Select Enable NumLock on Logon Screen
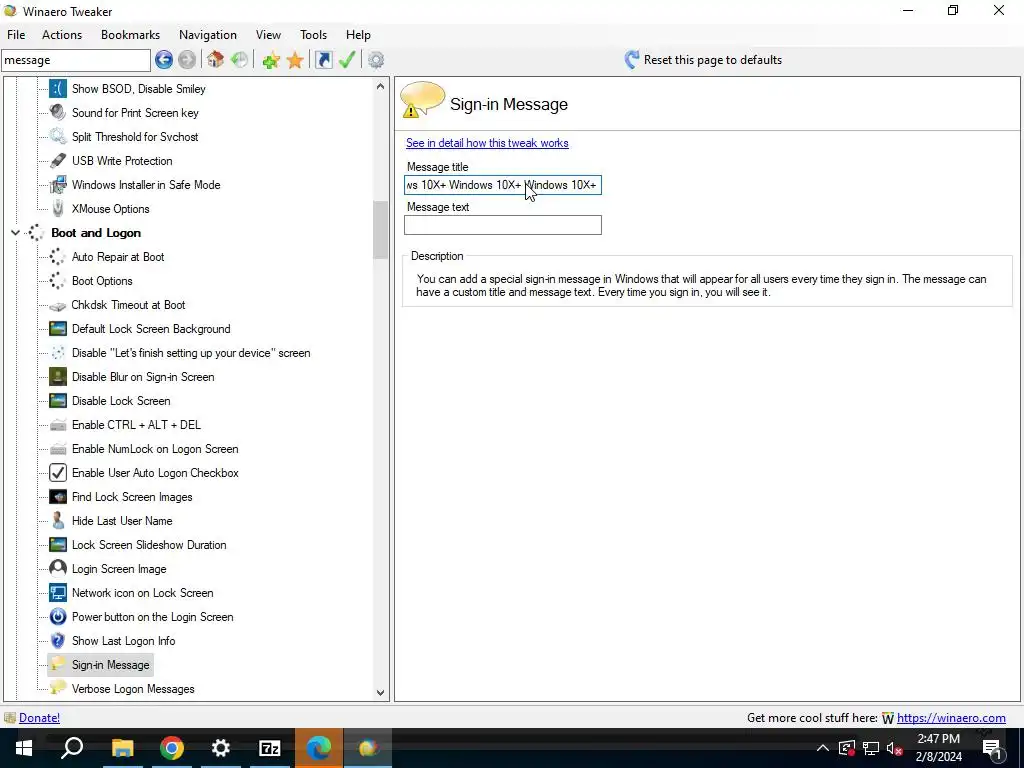The height and width of the screenshot is (768, 1024). tap(155, 449)
